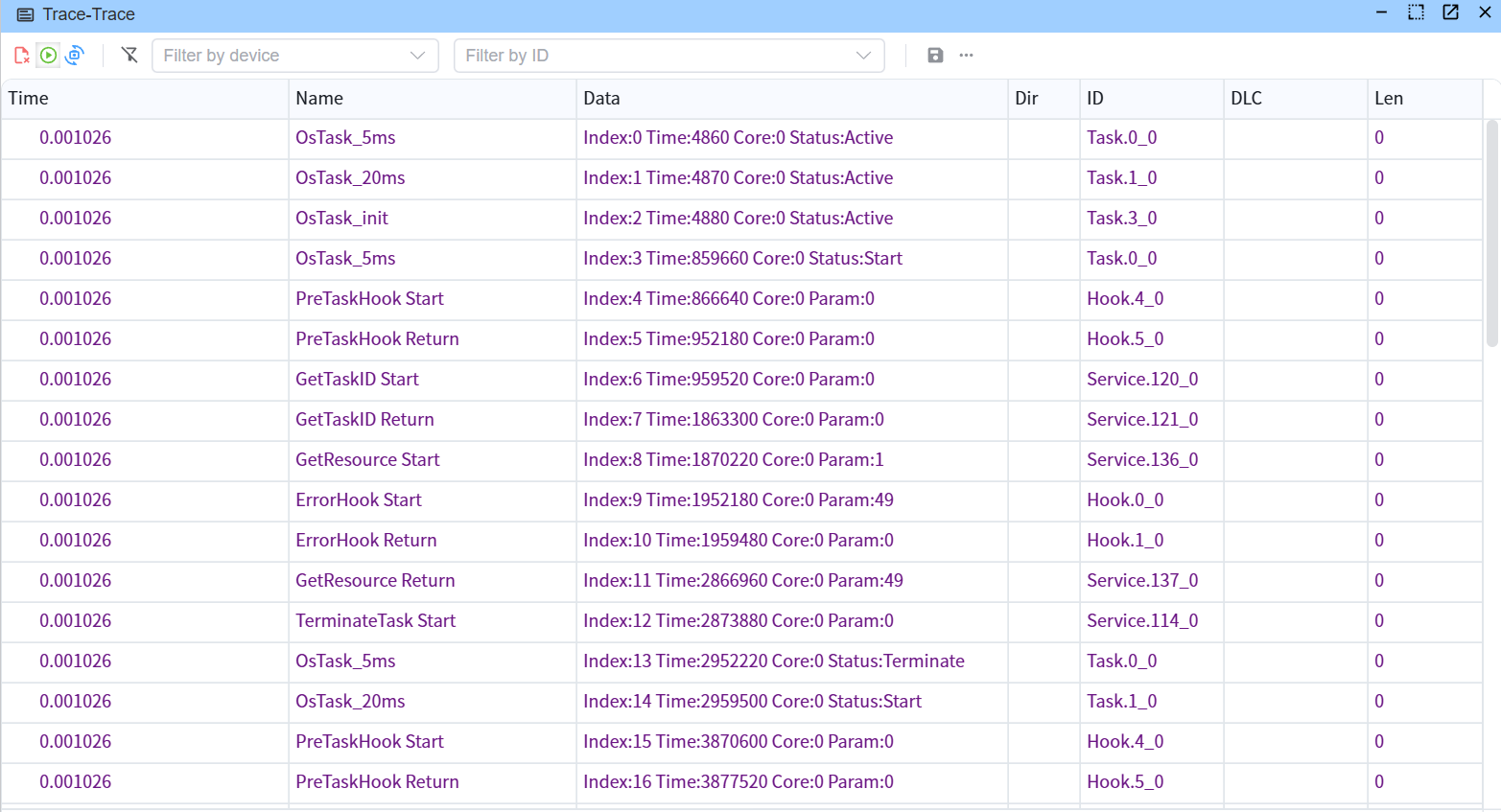Image resolution: width=1501 pixels, height=812 pixels.
Task: Pop out the Trace panel to new window
Action: 1450,12
